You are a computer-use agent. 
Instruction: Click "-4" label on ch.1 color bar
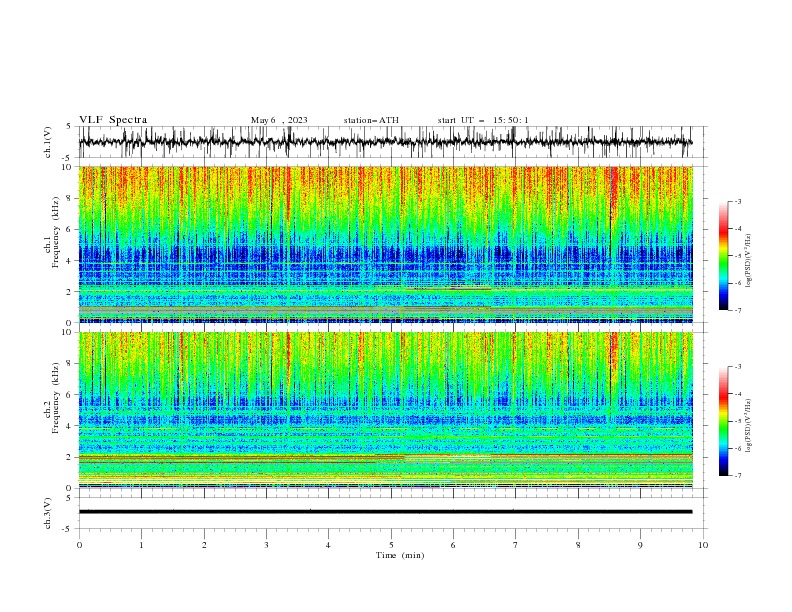737,229
